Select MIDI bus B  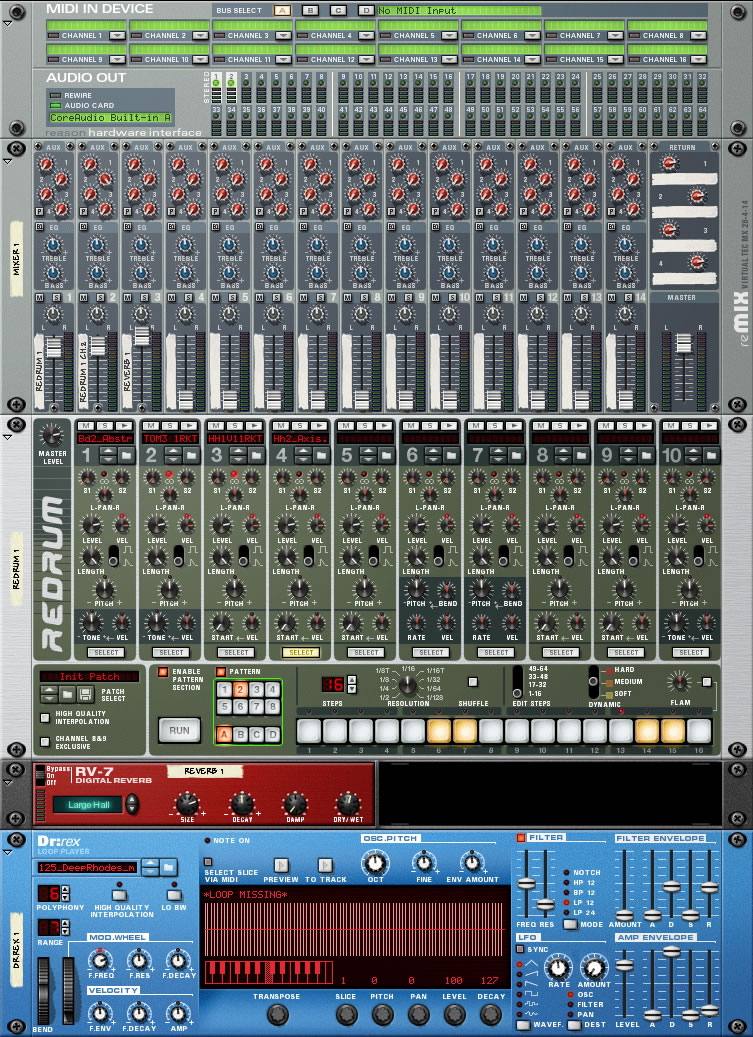tap(311, 10)
